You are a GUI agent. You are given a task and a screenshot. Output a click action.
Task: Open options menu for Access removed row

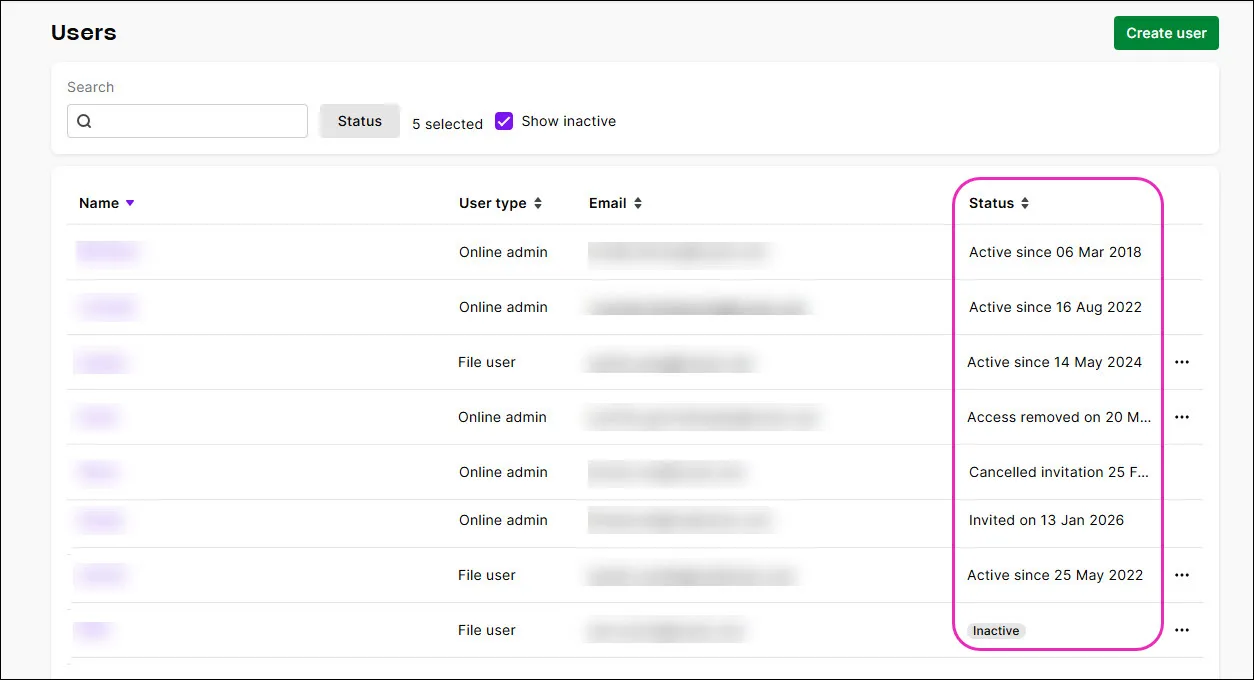[1182, 417]
